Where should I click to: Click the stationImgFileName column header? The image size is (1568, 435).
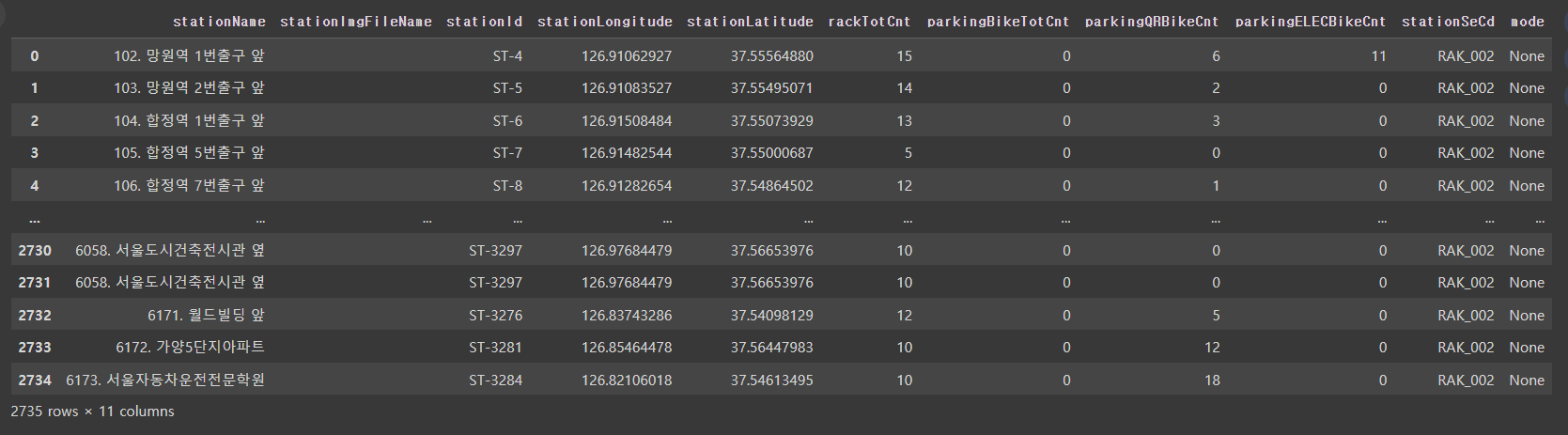coord(356,21)
